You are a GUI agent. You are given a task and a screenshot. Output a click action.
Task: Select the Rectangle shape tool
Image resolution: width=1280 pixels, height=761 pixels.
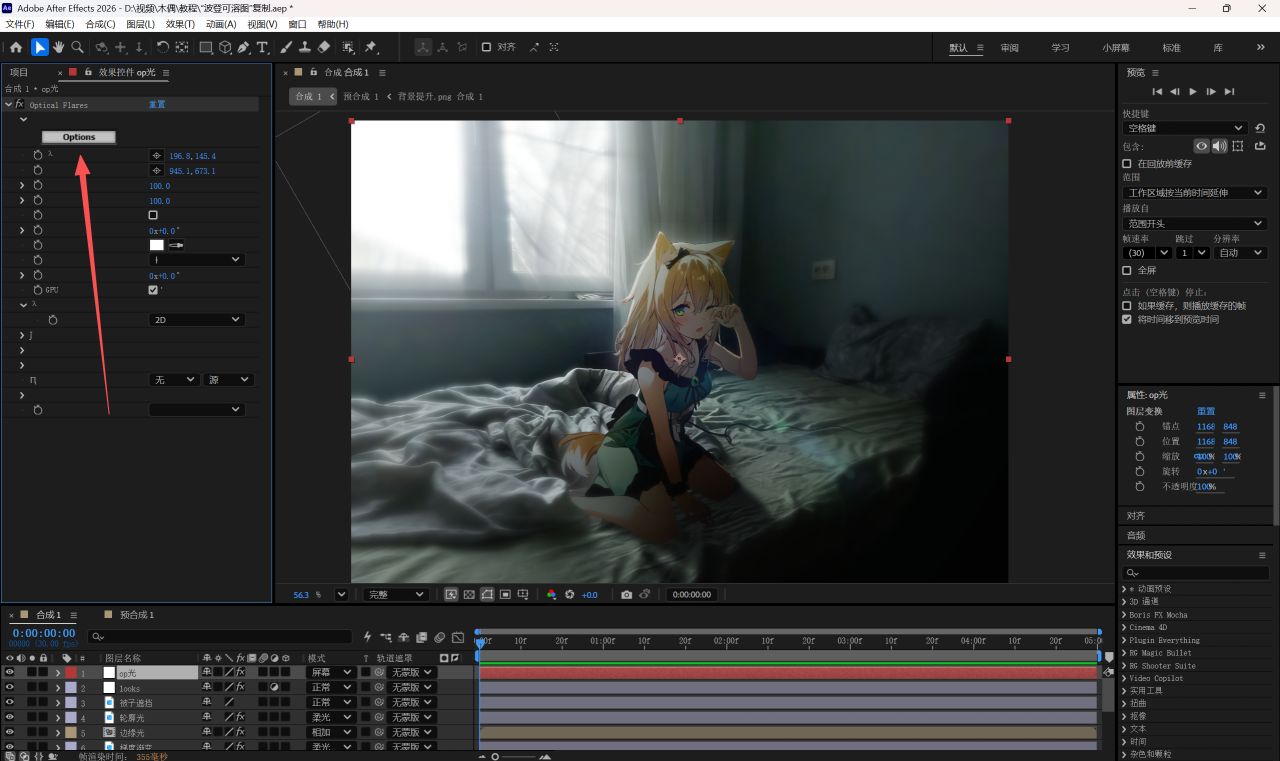click(x=206, y=47)
